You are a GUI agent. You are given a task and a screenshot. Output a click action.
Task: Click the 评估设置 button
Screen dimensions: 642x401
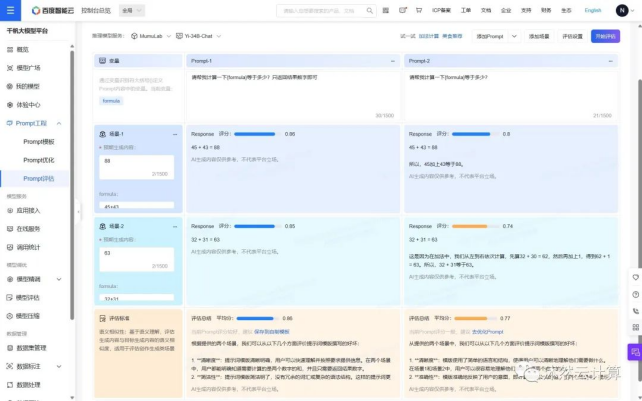(x=572, y=36)
